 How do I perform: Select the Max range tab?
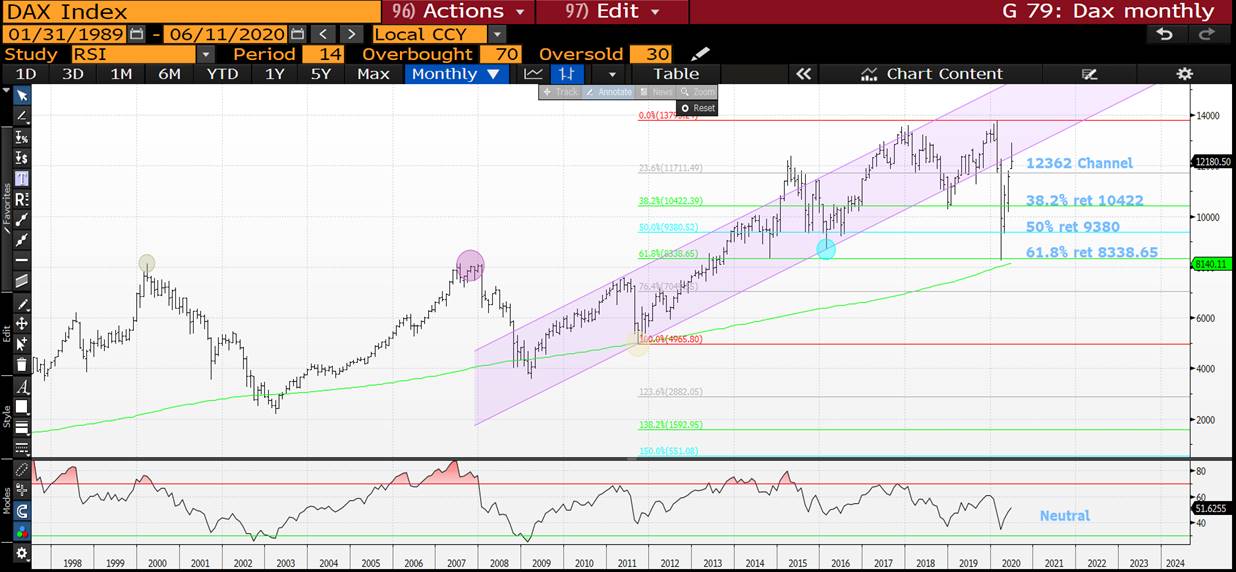373,74
